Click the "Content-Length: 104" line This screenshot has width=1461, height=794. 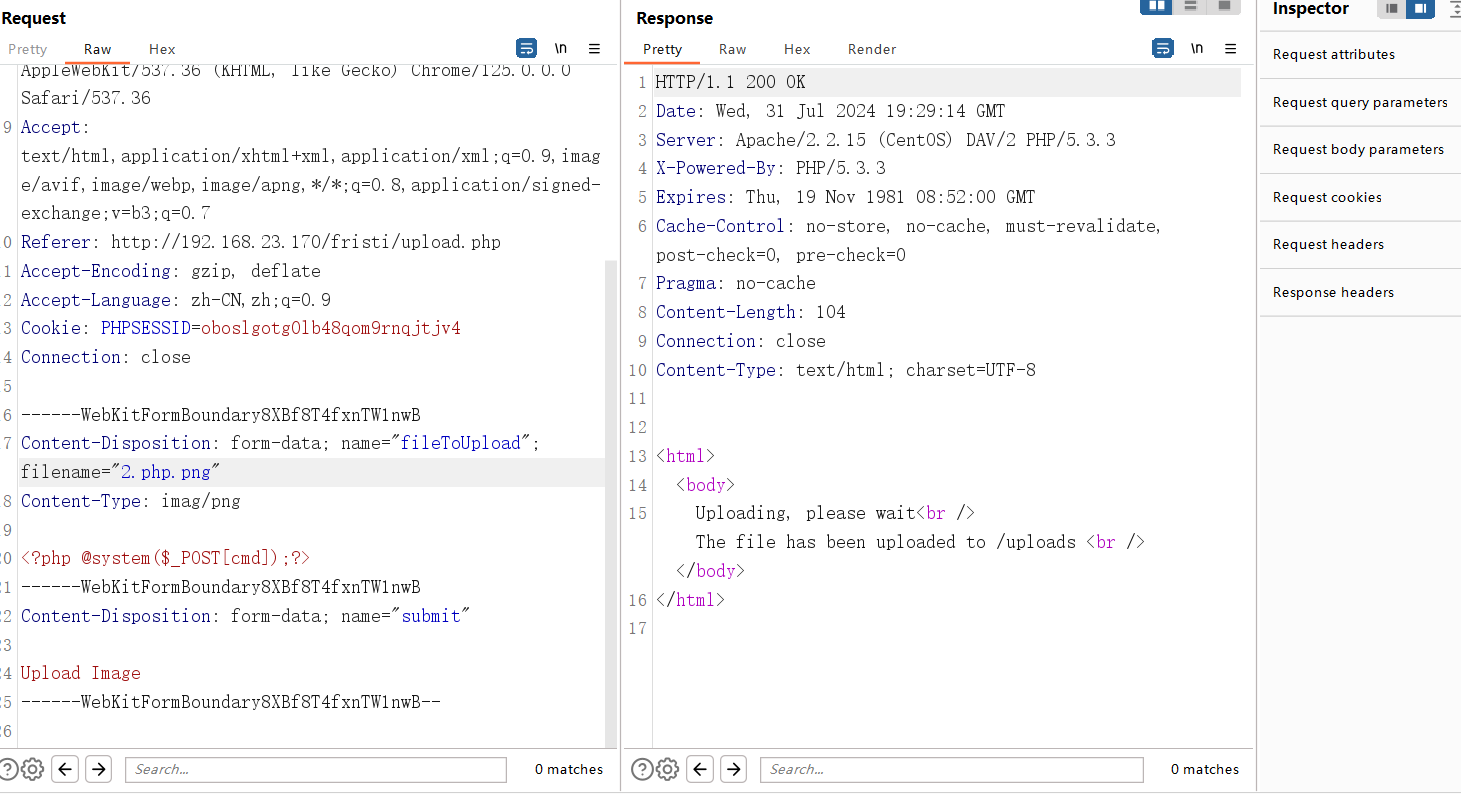click(x=751, y=312)
